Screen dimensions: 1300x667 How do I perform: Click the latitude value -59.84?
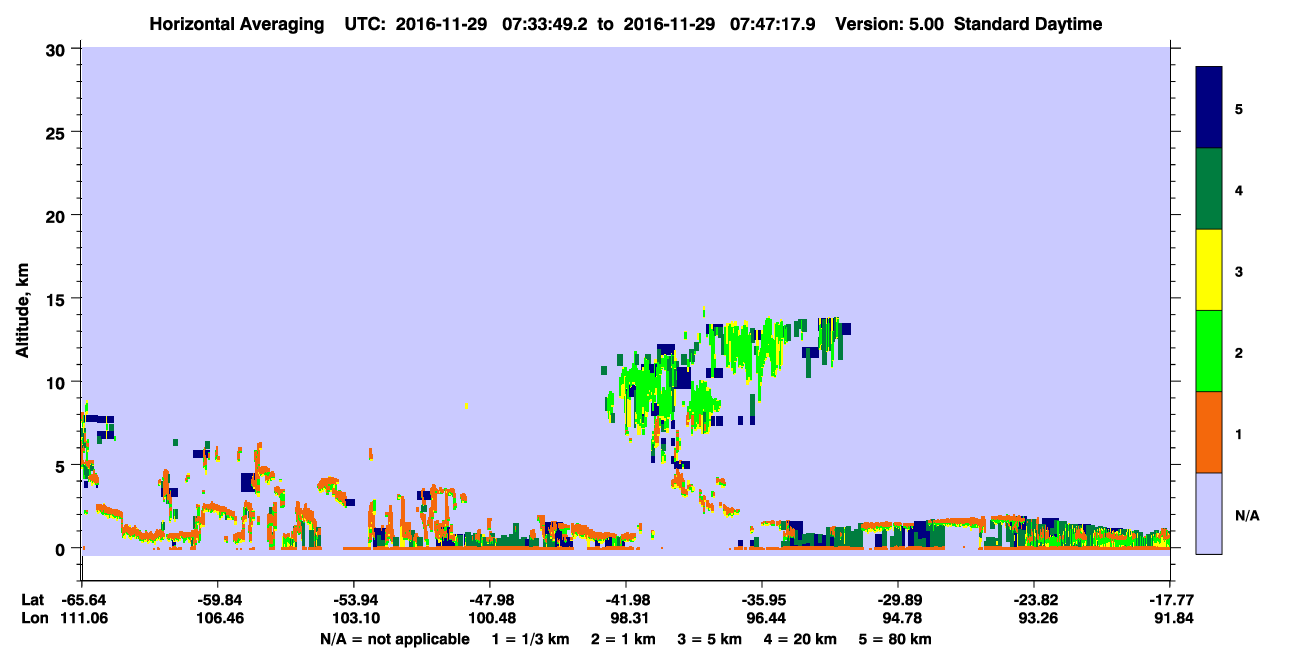point(218,600)
